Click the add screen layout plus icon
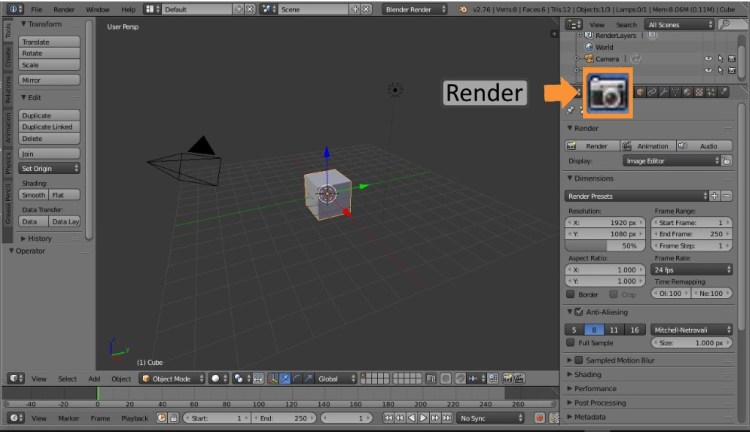This screenshot has width=750, height=432. click(x=239, y=9)
